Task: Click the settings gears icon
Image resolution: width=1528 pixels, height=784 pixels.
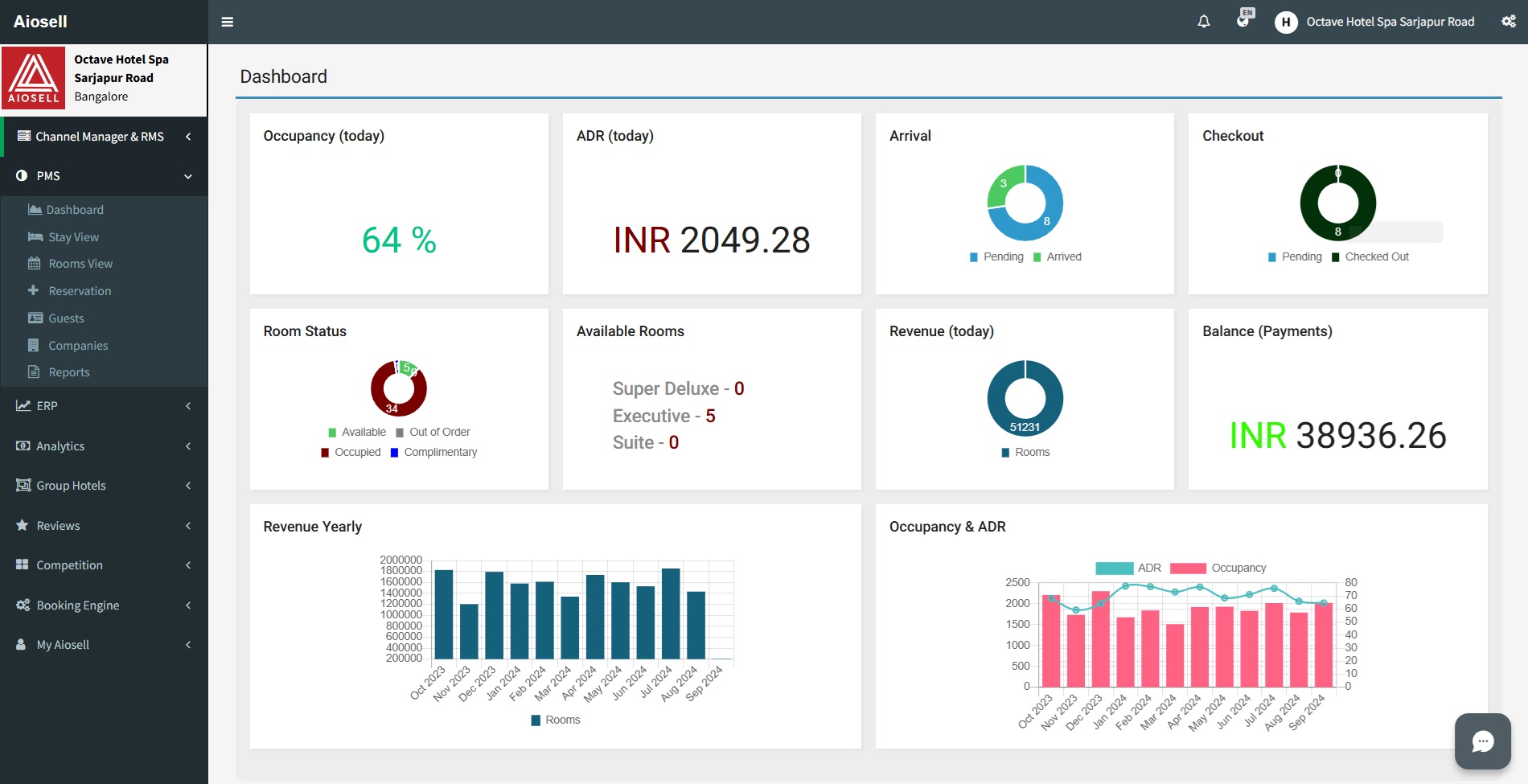Action: point(1508,22)
